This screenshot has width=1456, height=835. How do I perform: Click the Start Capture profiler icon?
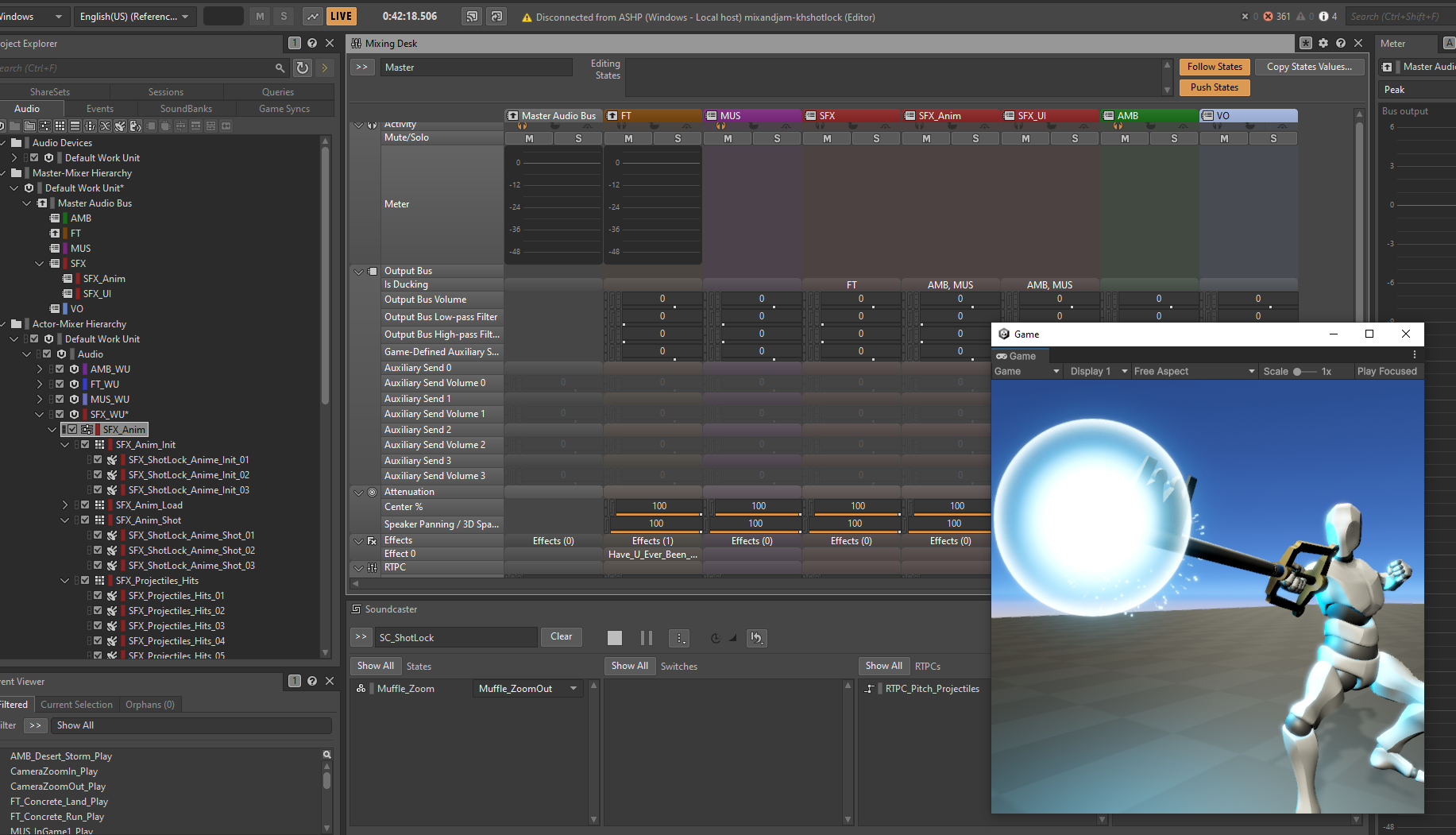313,17
